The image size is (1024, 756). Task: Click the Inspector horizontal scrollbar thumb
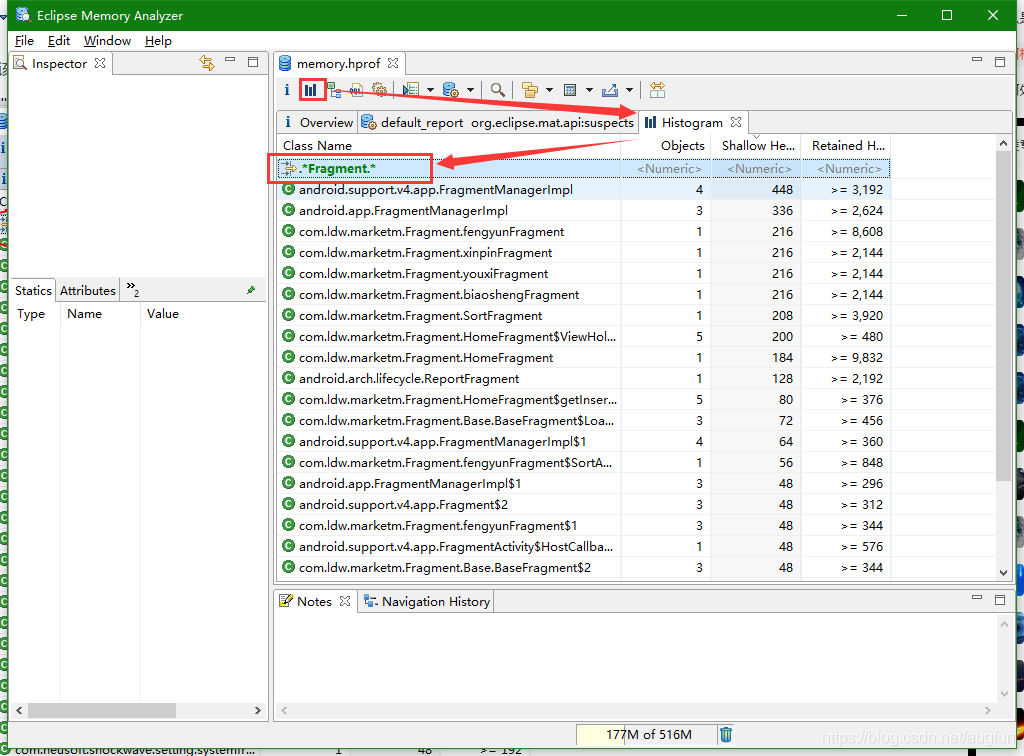click(102, 710)
